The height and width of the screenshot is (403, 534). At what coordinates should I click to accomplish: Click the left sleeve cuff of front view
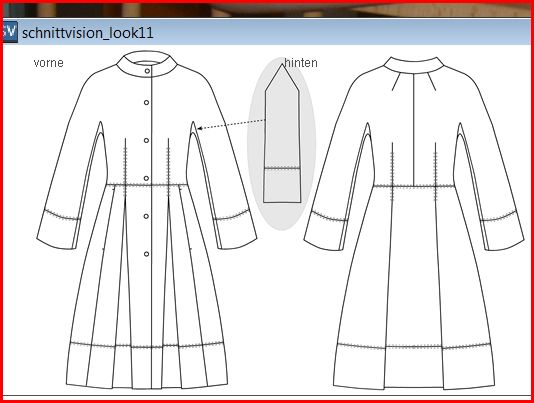coord(57,230)
